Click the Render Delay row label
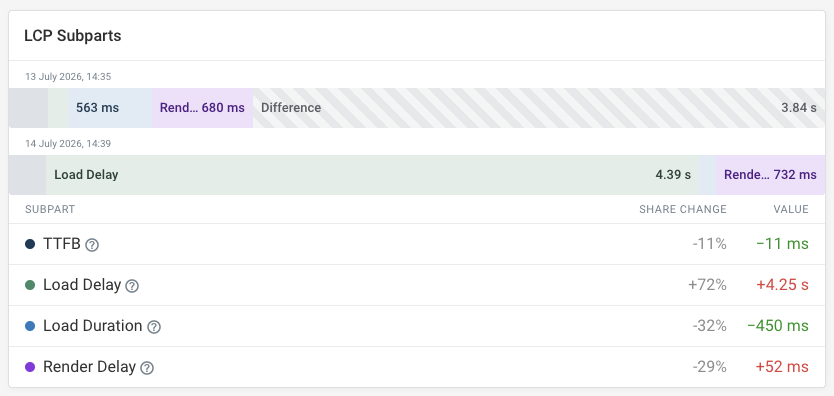 click(89, 367)
